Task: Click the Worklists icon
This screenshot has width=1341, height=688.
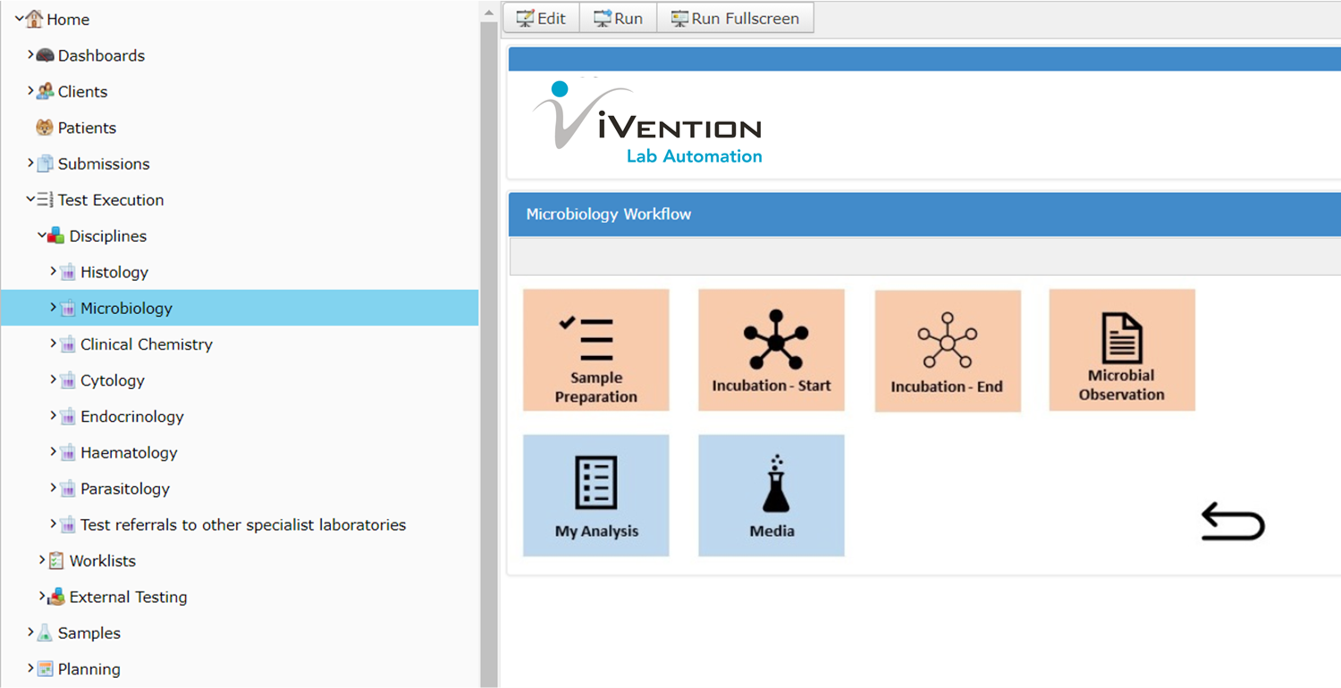Action: pyautogui.click(x=55, y=560)
